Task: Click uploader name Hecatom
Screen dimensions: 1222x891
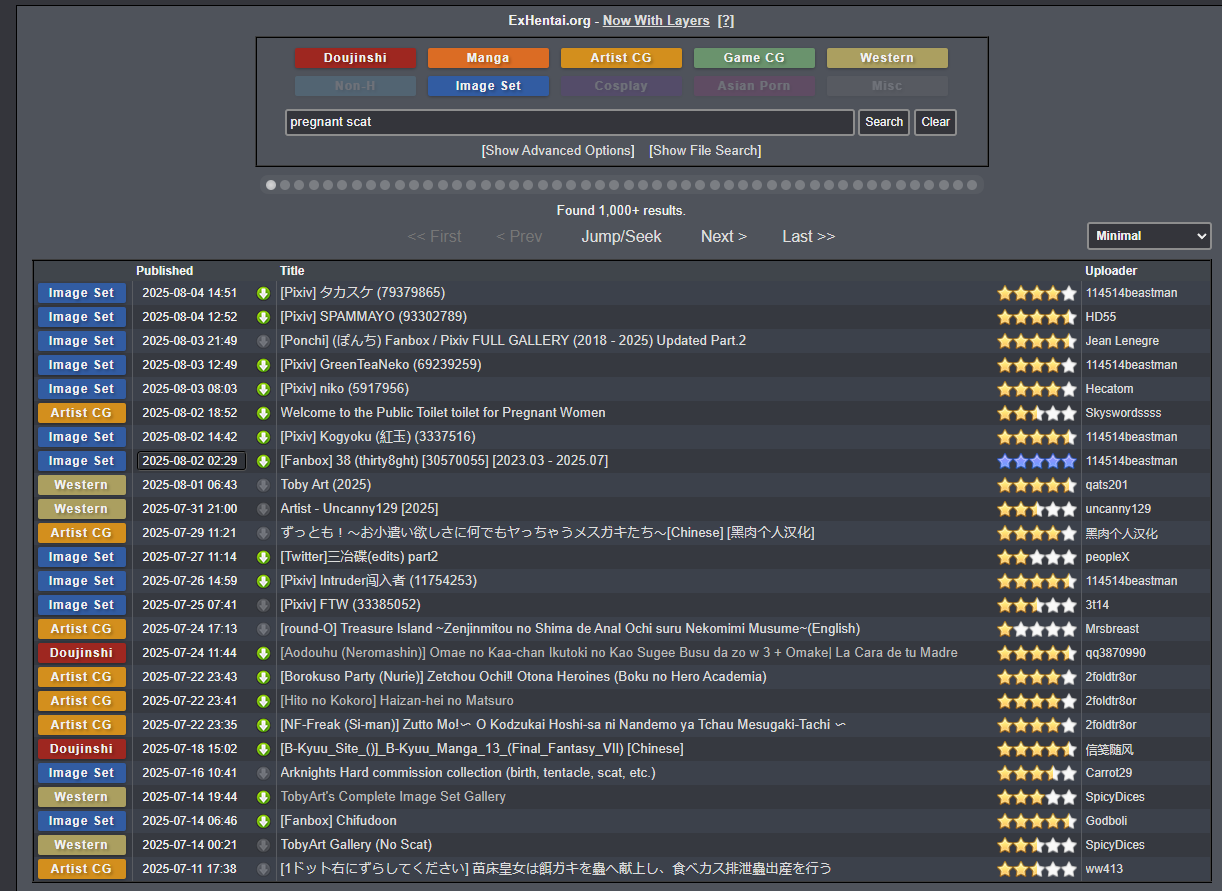Action: (x=1109, y=389)
